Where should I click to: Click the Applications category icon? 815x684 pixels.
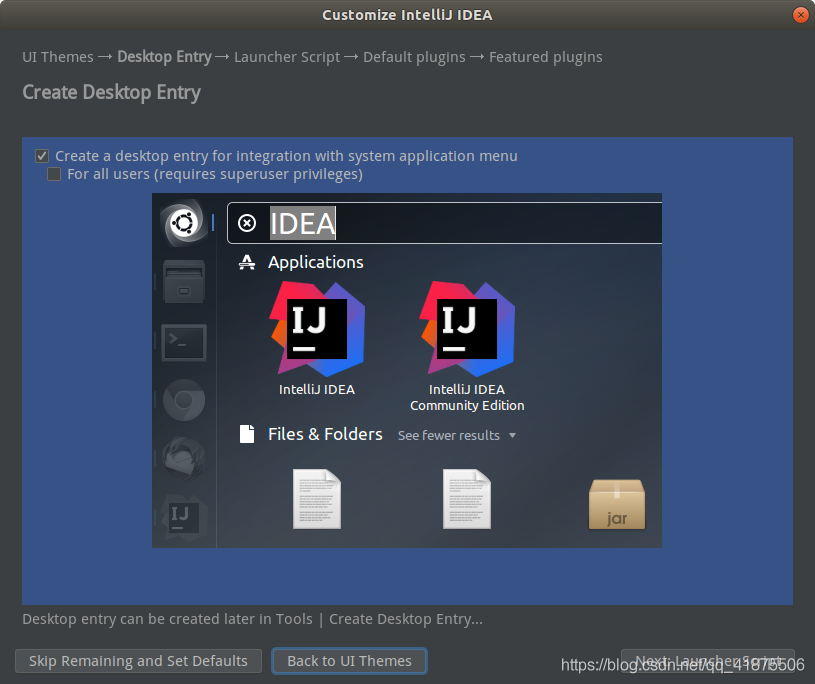(x=247, y=262)
